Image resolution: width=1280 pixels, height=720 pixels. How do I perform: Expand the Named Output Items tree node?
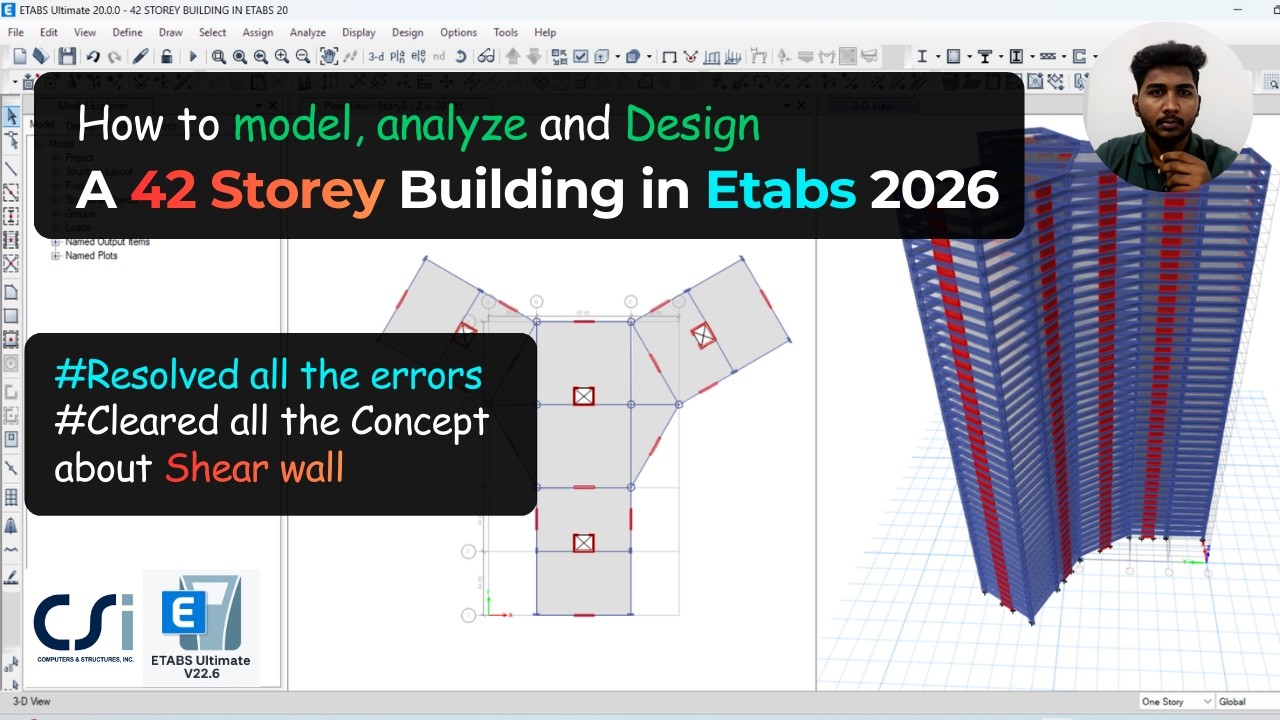(56, 242)
